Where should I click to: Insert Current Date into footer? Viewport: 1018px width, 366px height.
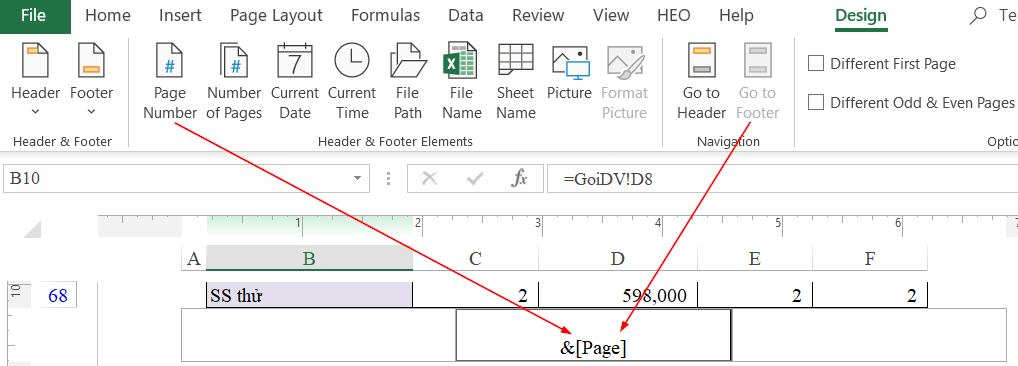tap(295, 81)
